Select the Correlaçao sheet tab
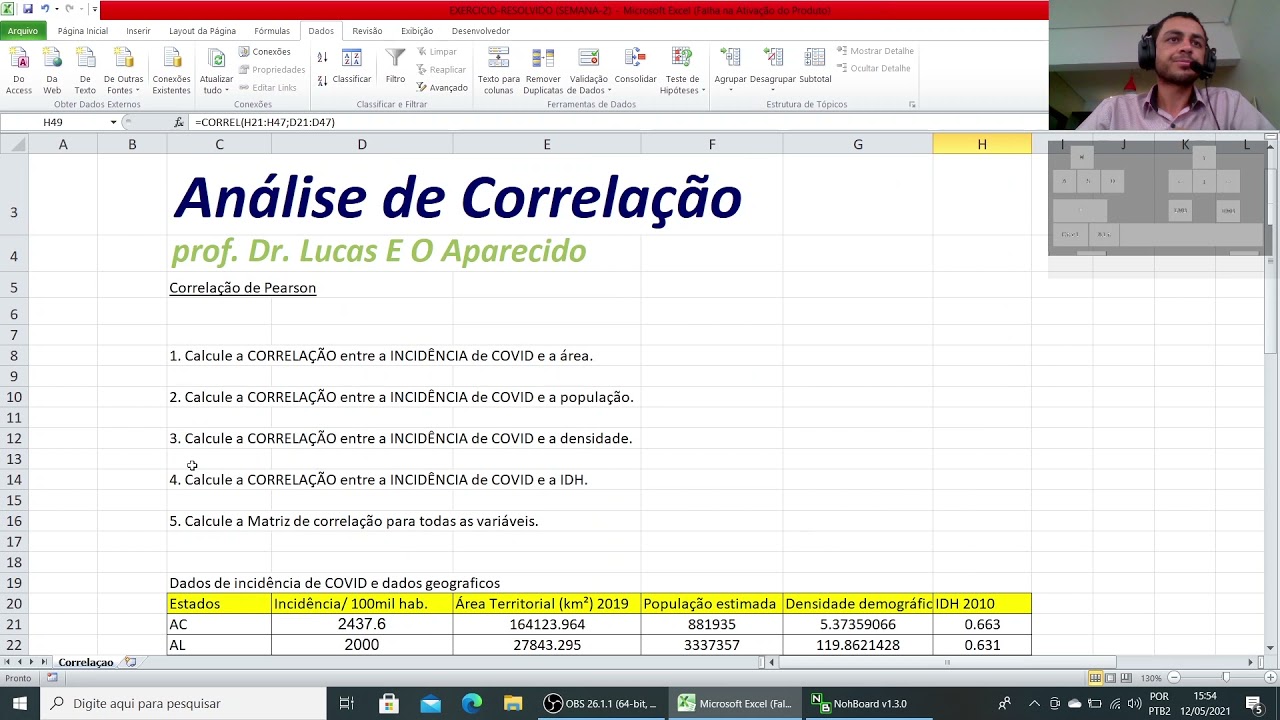The image size is (1280, 720). [85, 662]
